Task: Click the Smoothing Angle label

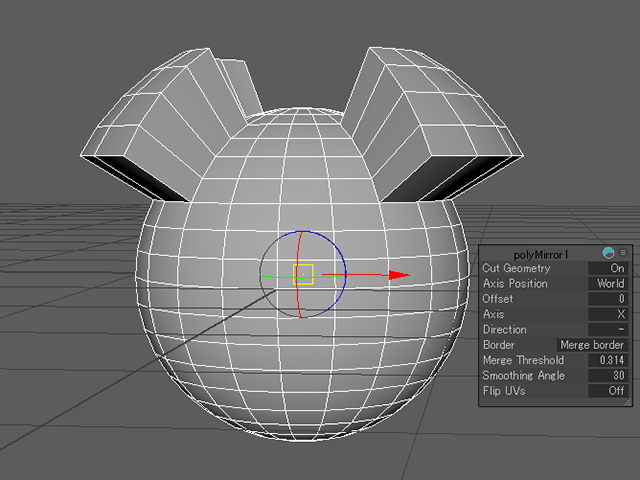Action: [524, 376]
